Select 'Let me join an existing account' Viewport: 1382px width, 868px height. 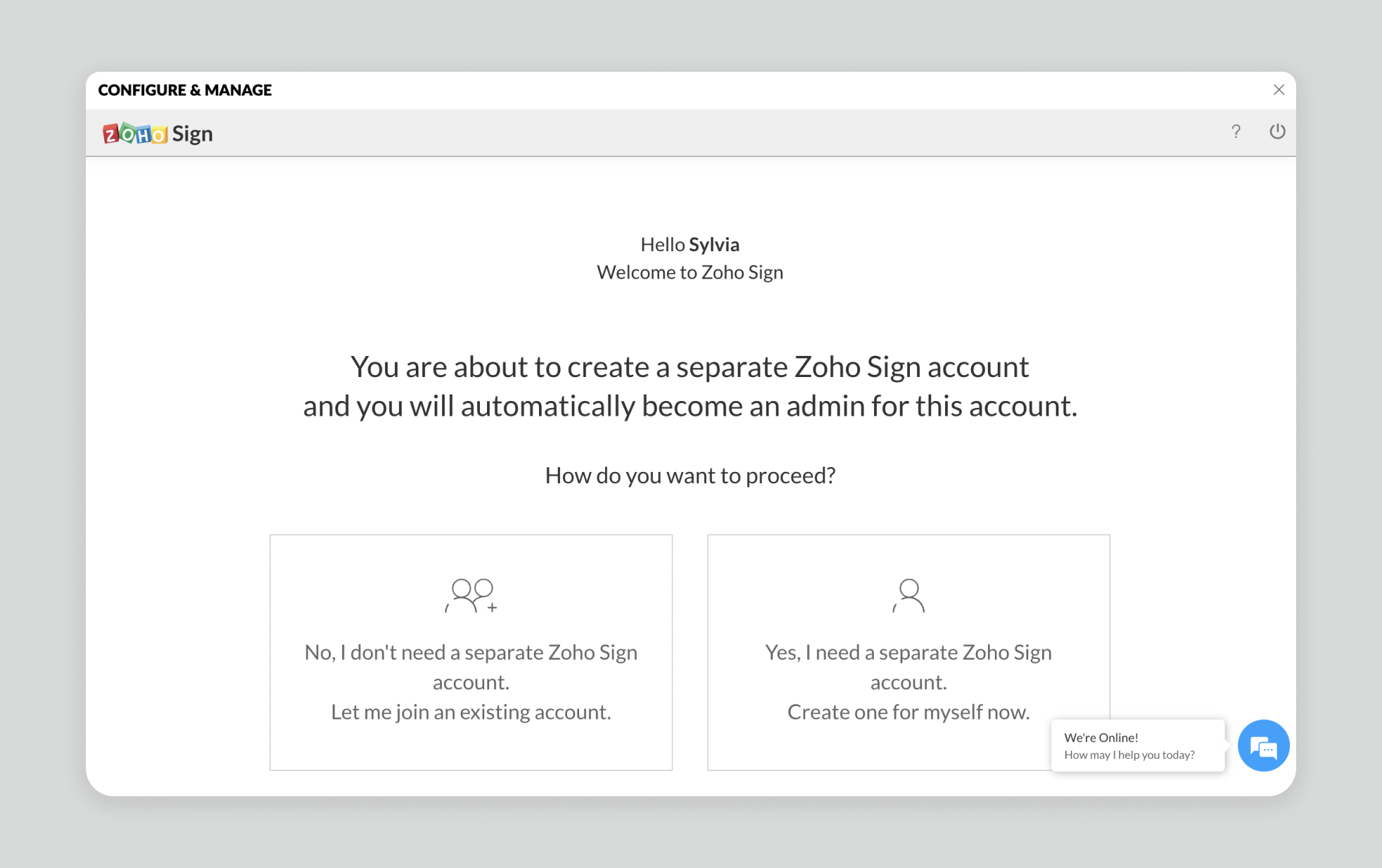point(471,712)
